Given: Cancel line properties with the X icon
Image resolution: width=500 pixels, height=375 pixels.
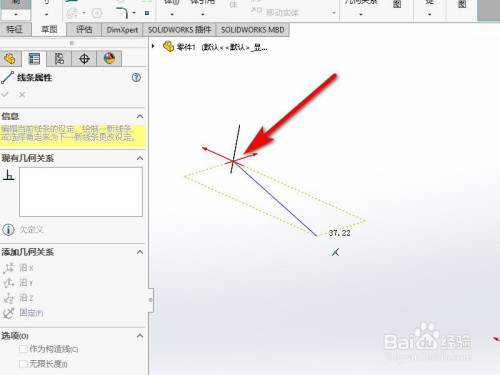Looking at the screenshot, I should [22, 95].
